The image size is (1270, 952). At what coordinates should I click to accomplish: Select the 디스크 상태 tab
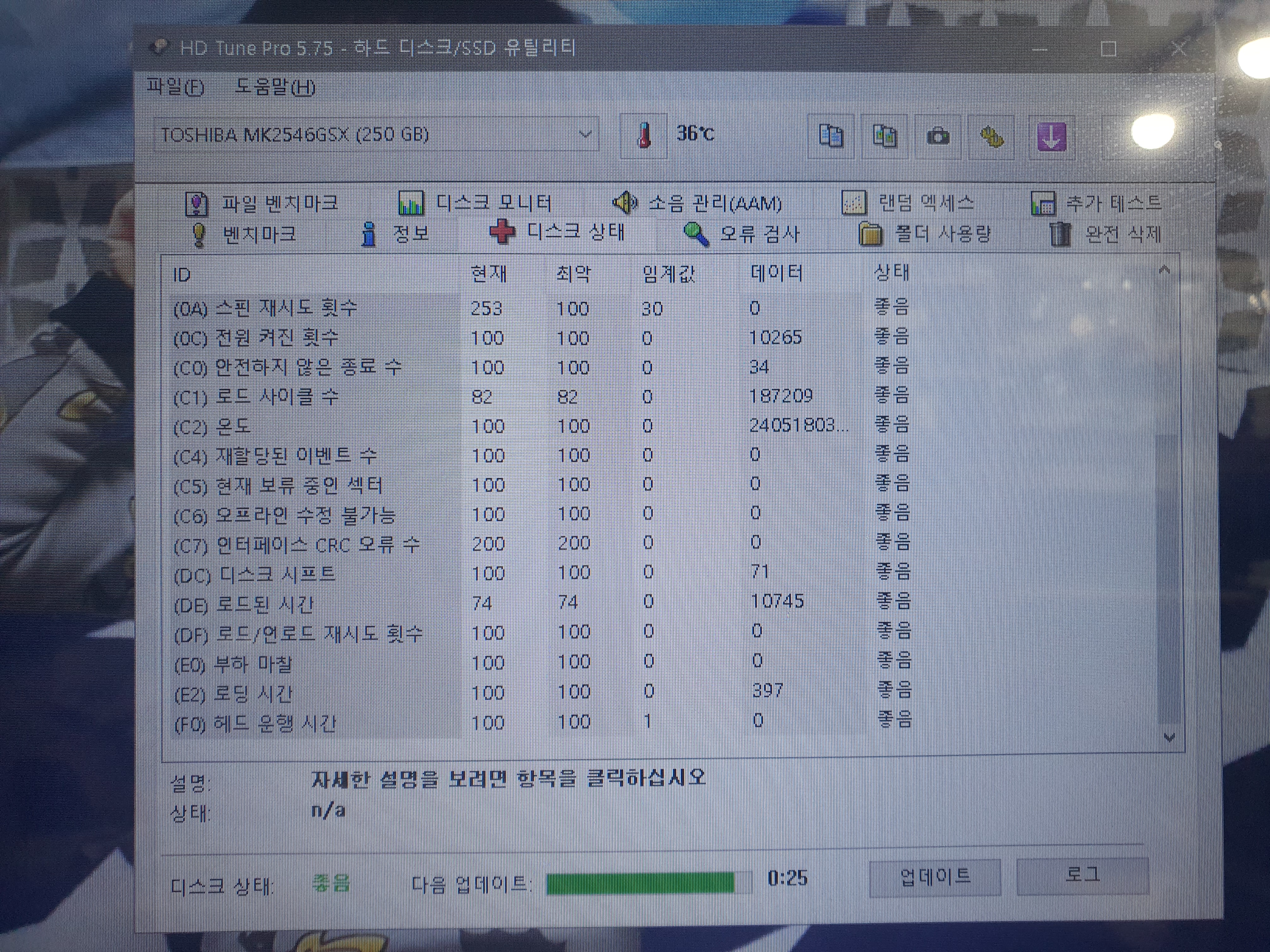click(x=558, y=232)
